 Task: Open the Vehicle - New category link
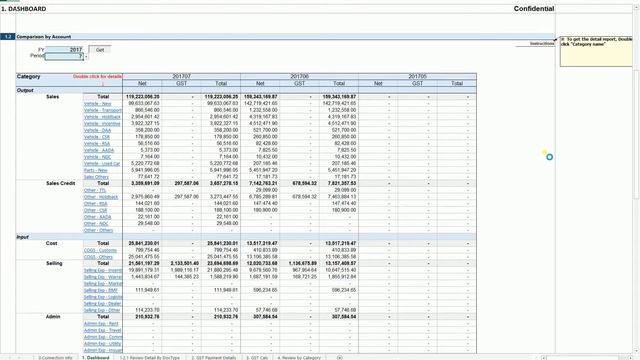pos(98,104)
